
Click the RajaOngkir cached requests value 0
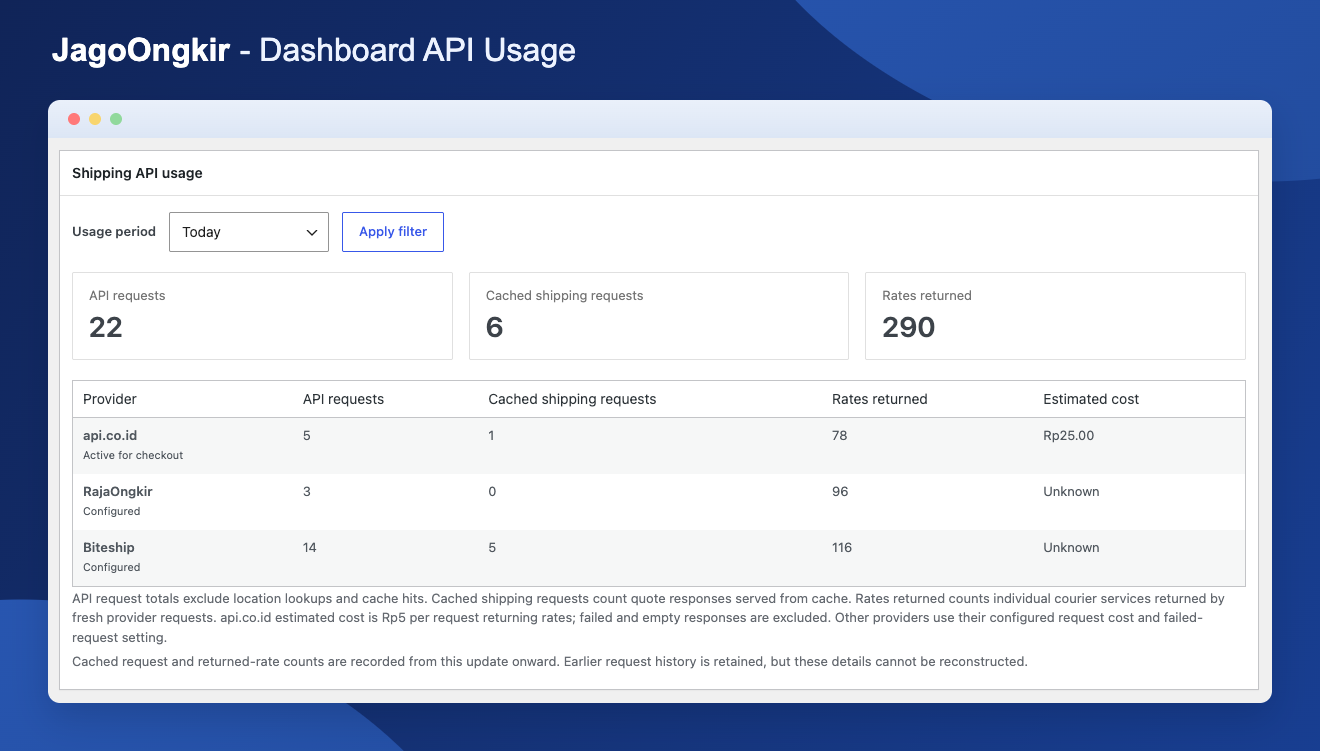tap(492, 492)
